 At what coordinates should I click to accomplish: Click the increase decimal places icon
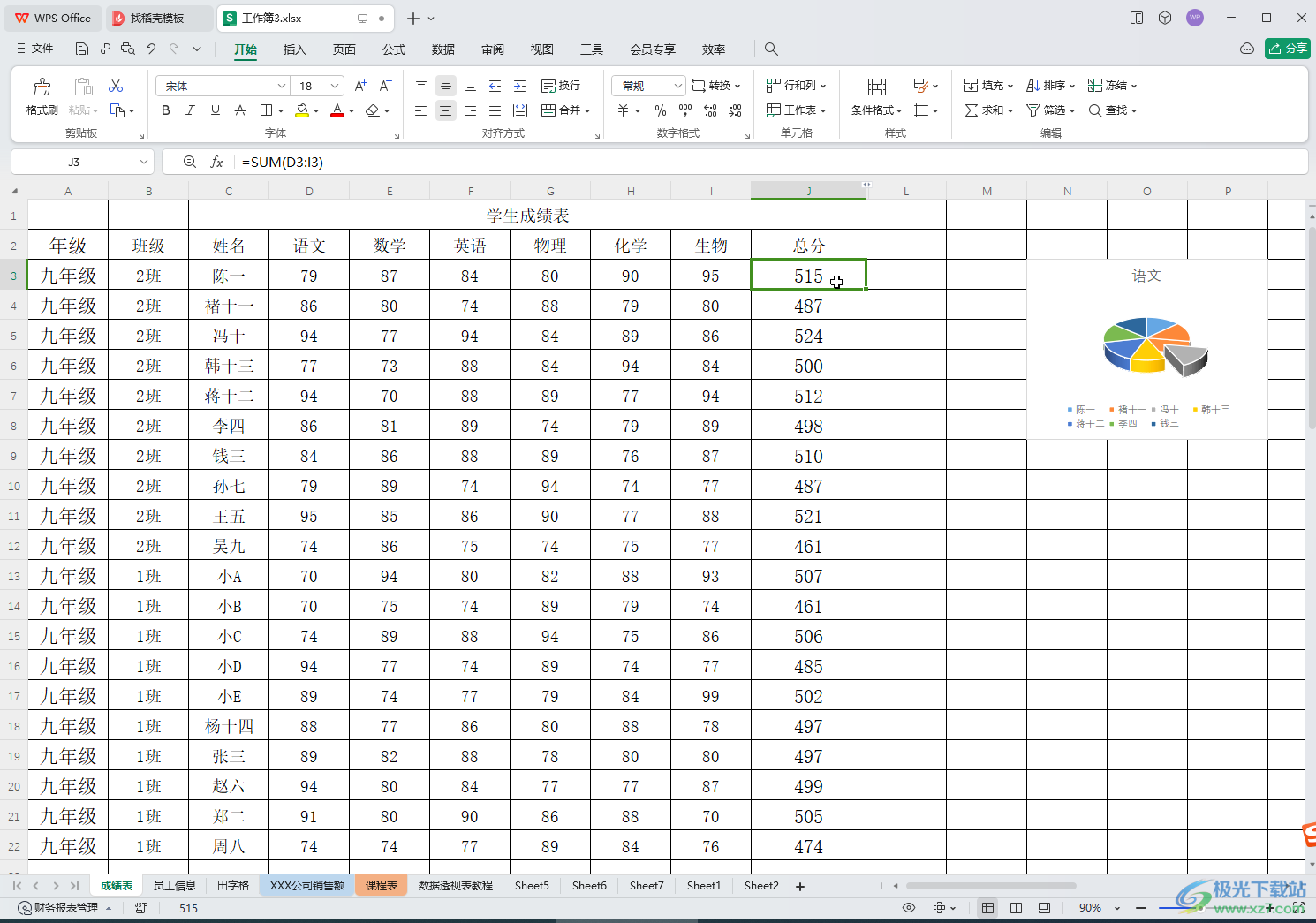pos(710,110)
